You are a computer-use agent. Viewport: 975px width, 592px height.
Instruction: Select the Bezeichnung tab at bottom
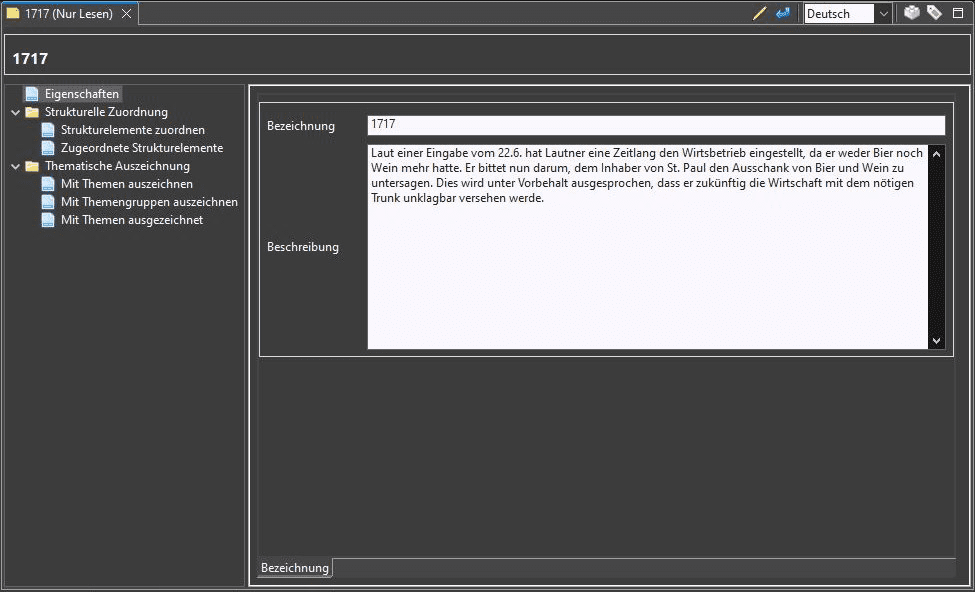pos(295,568)
